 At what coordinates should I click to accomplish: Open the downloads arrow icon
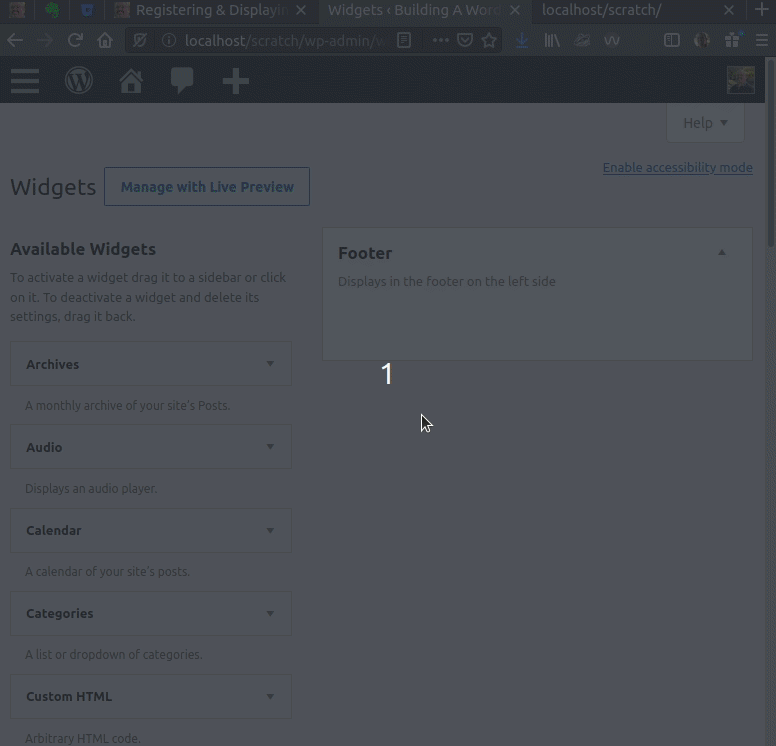click(x=522, y=40)
